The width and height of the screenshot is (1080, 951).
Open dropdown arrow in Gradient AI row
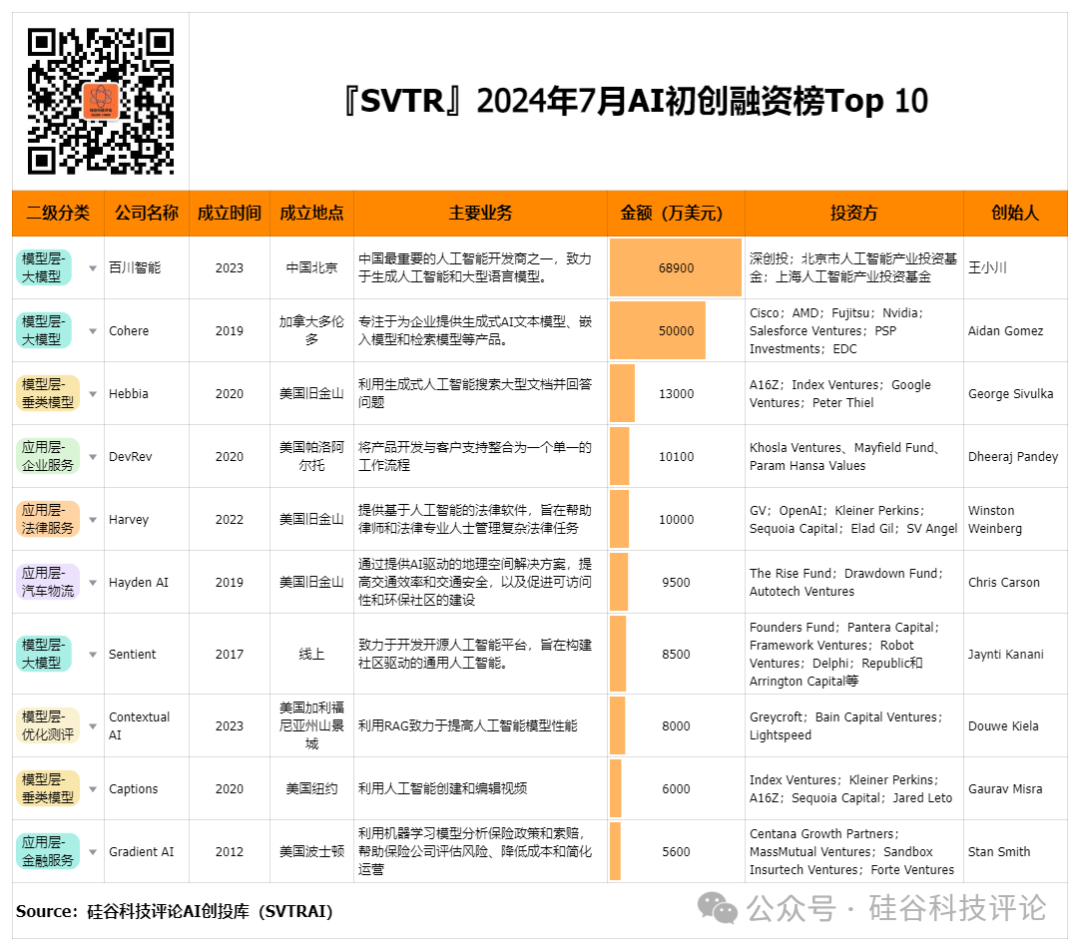[93, 852]
